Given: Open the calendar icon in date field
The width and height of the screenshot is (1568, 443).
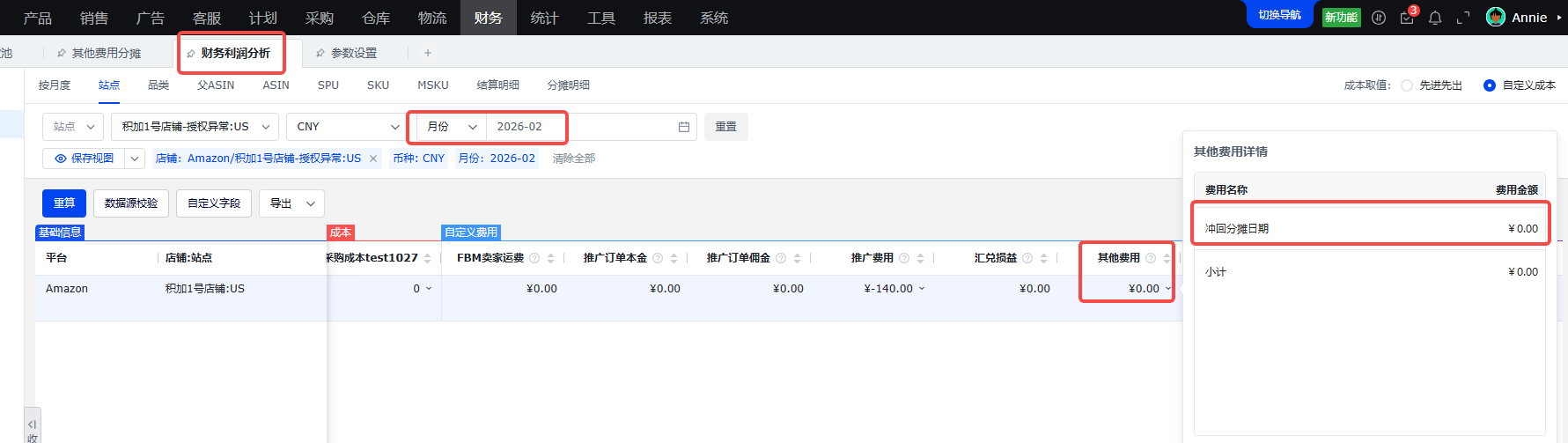Looking at the screenshot, I should point(684,127).
